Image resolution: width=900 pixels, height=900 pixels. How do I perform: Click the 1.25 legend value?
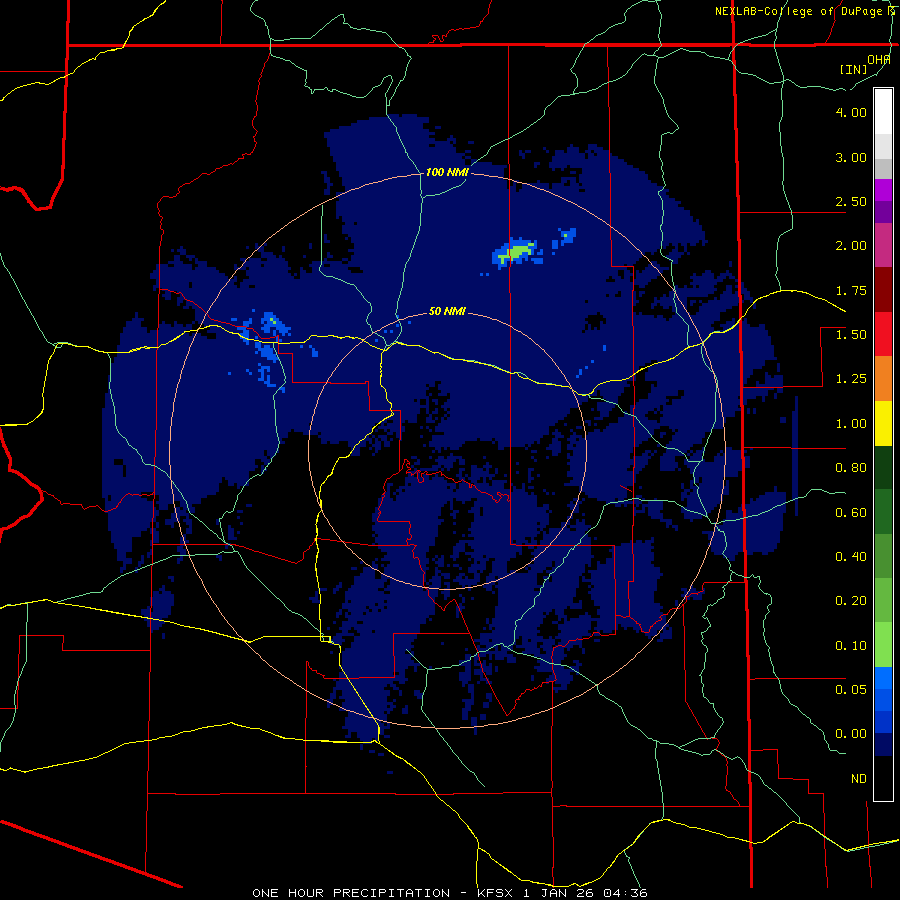pos(851,379)
